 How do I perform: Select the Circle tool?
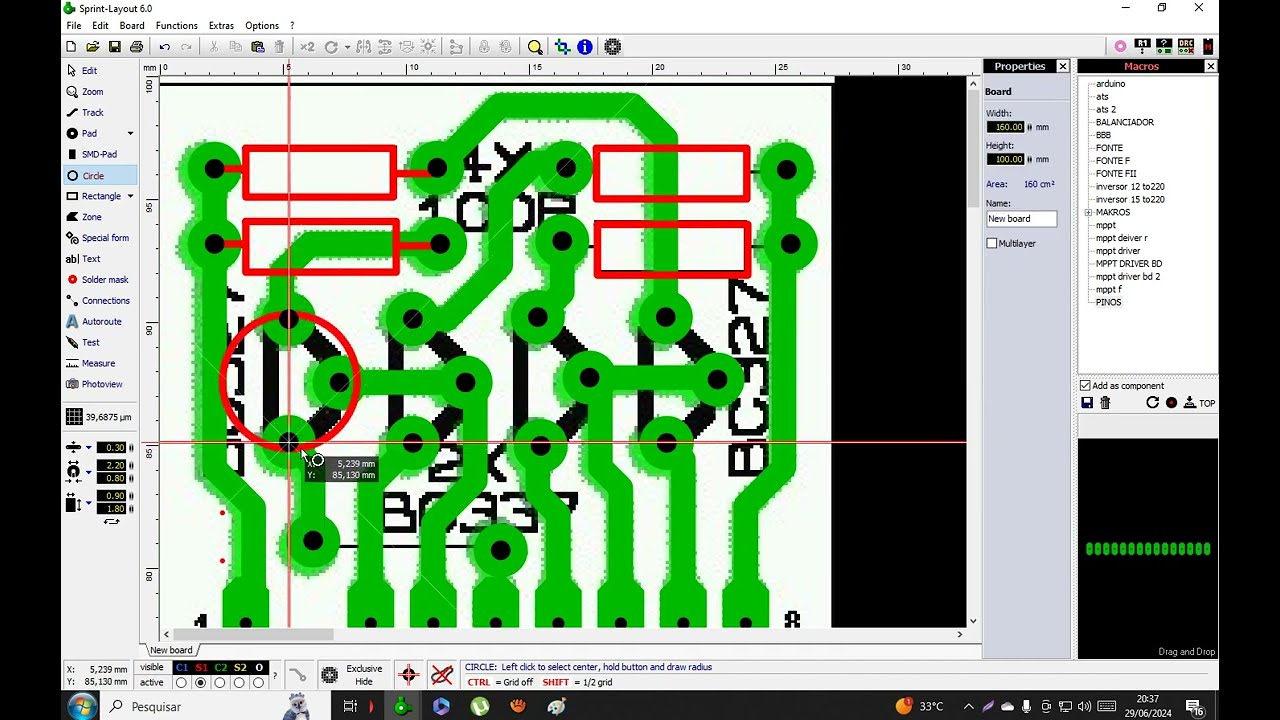coord(99,175)
